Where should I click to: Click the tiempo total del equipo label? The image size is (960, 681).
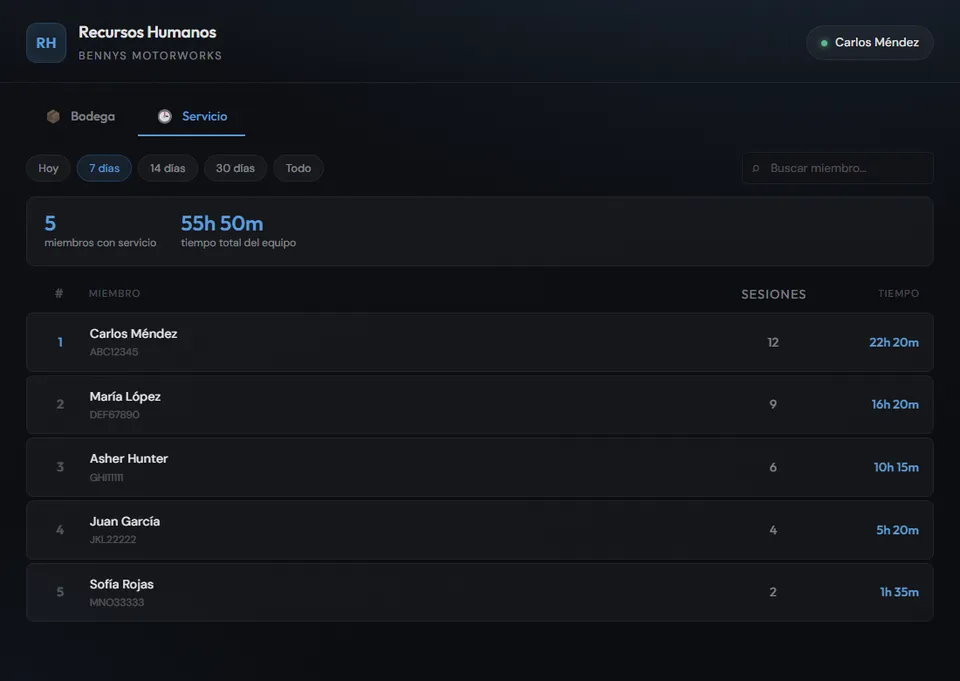click(x=239, y=243)
